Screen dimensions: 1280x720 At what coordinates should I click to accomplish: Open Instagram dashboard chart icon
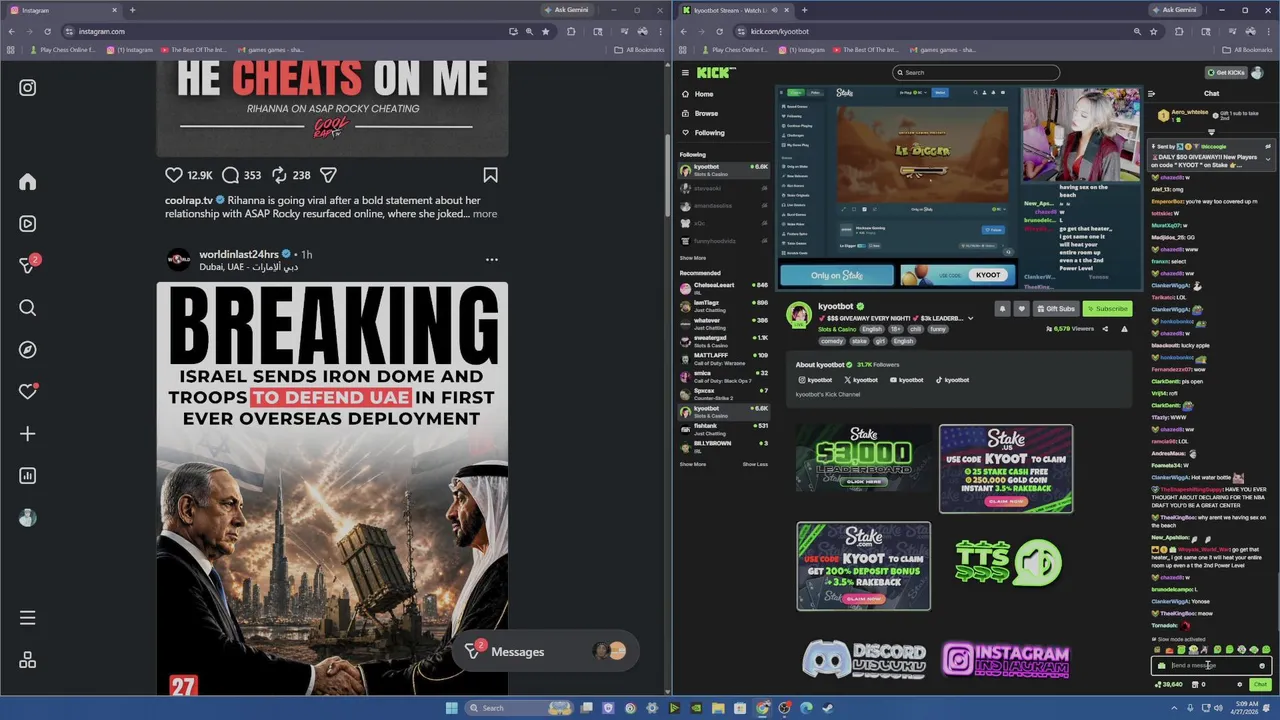pos(28,476)
